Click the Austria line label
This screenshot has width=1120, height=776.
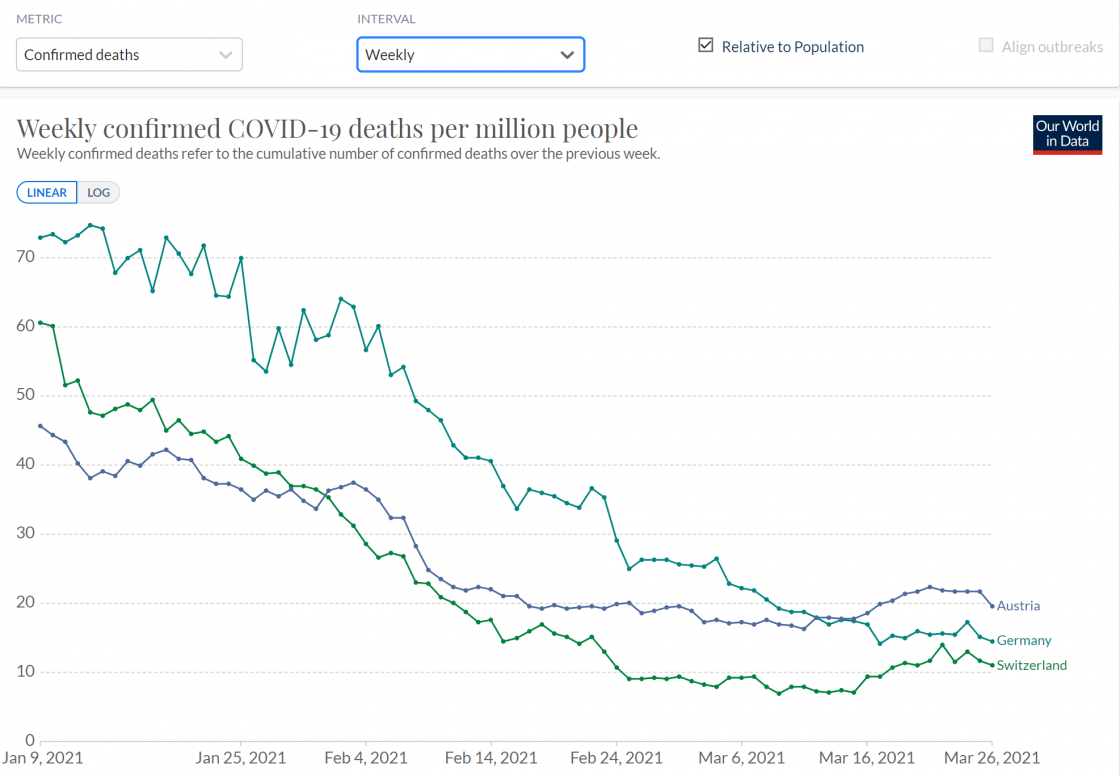[1018, 606]
